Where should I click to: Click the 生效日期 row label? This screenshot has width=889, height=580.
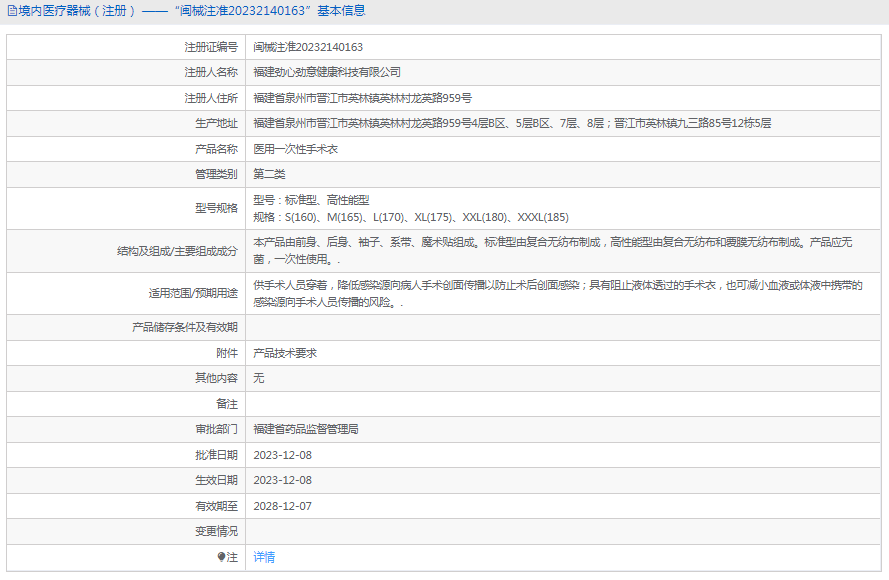pos(216,480)
